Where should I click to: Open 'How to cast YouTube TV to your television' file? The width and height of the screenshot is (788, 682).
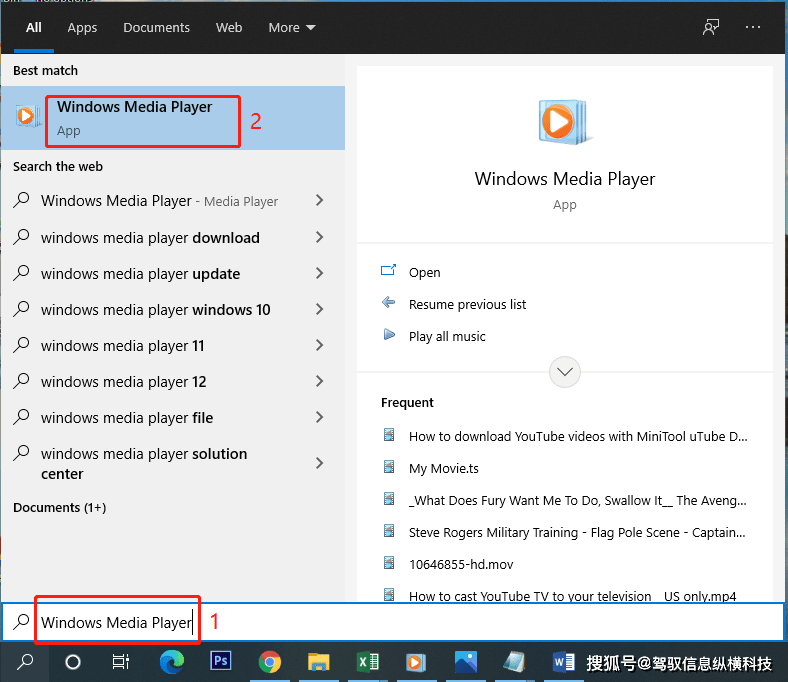point(572,596)
